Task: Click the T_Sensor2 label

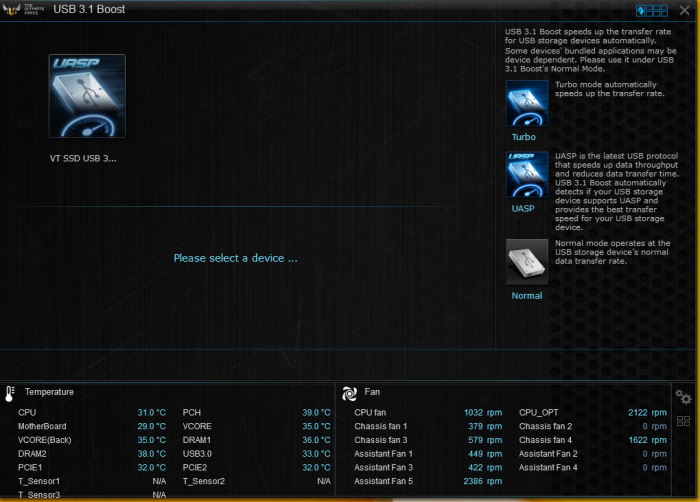Action: coord(204,481)
